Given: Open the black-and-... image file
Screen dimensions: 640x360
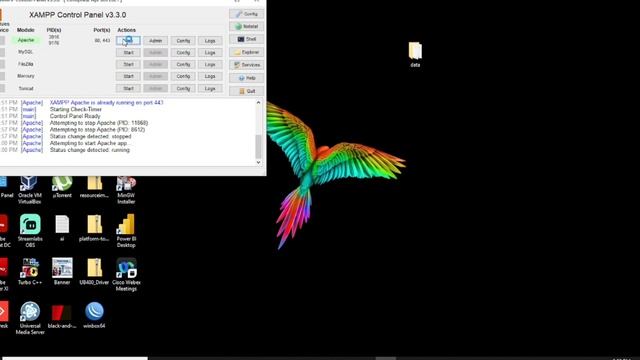Looking at the screenshot, I should tap(62, 316).
